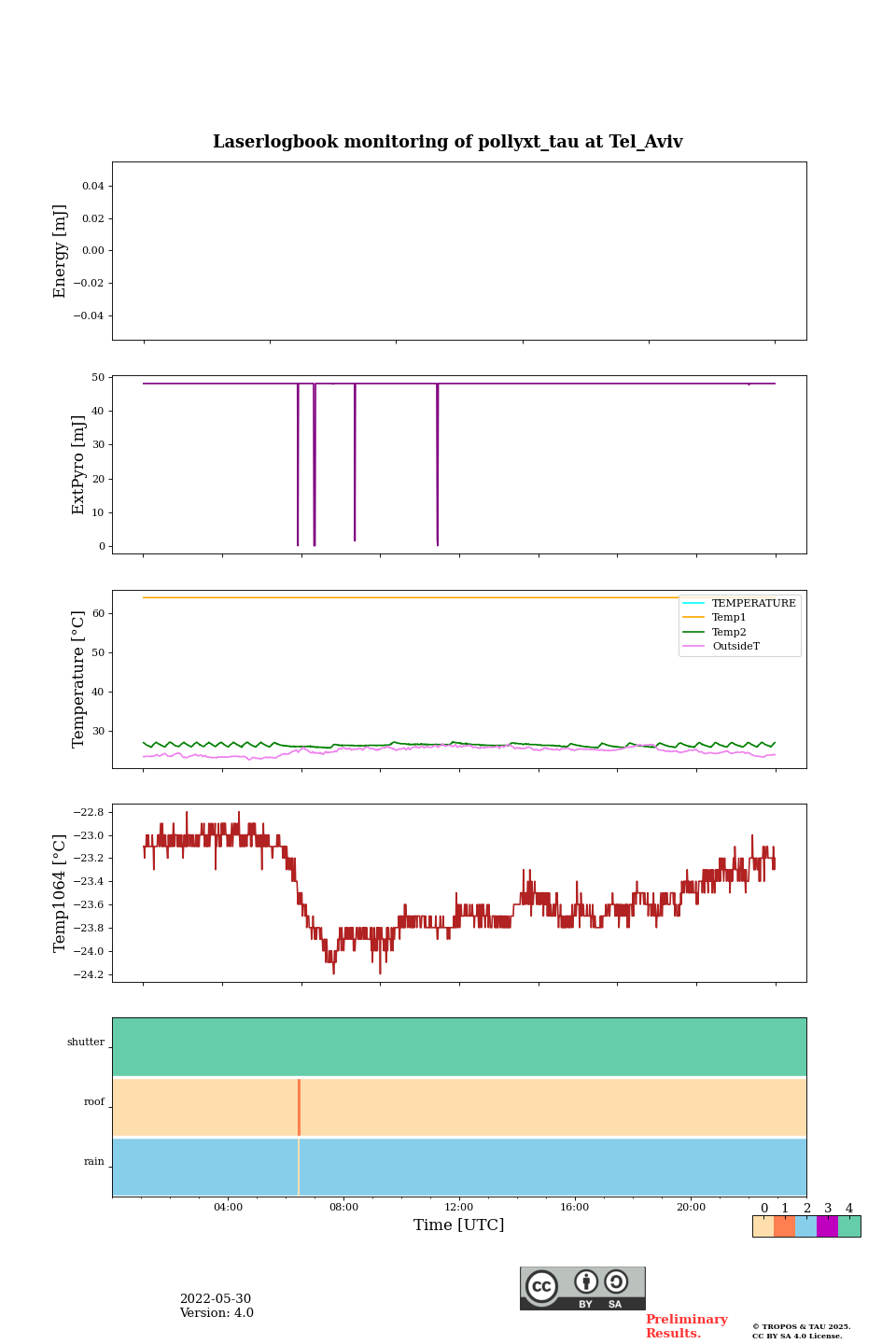Click the '0.04' tick on Energy axis
Viewport: 896px width, 1344px height.
pyautogui.click(x=93, y=187)
